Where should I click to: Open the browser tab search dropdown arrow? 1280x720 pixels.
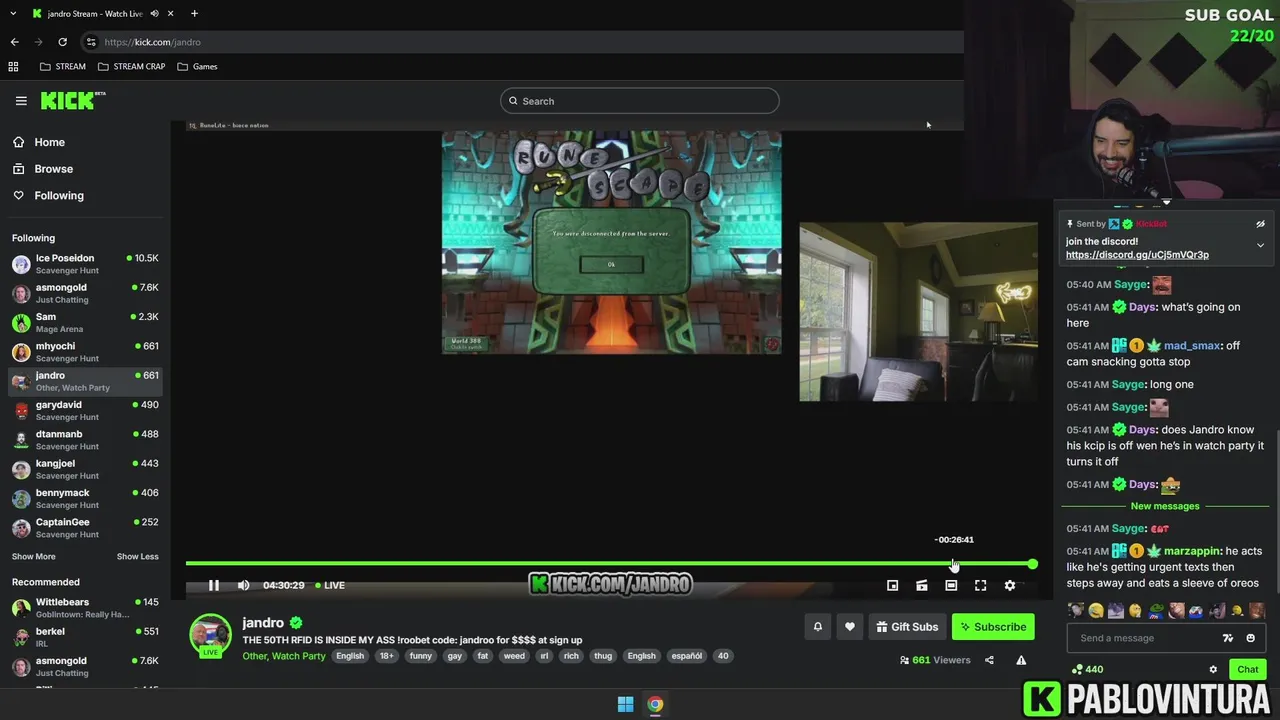click(x=13, y=13)
